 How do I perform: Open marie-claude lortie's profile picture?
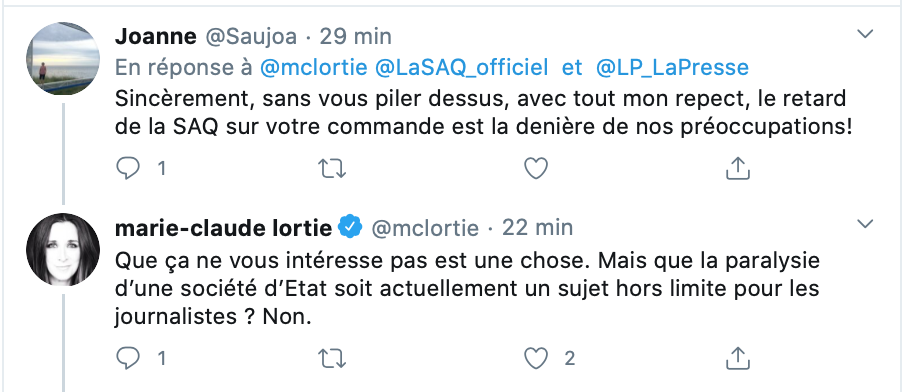(x=63, y=249)
